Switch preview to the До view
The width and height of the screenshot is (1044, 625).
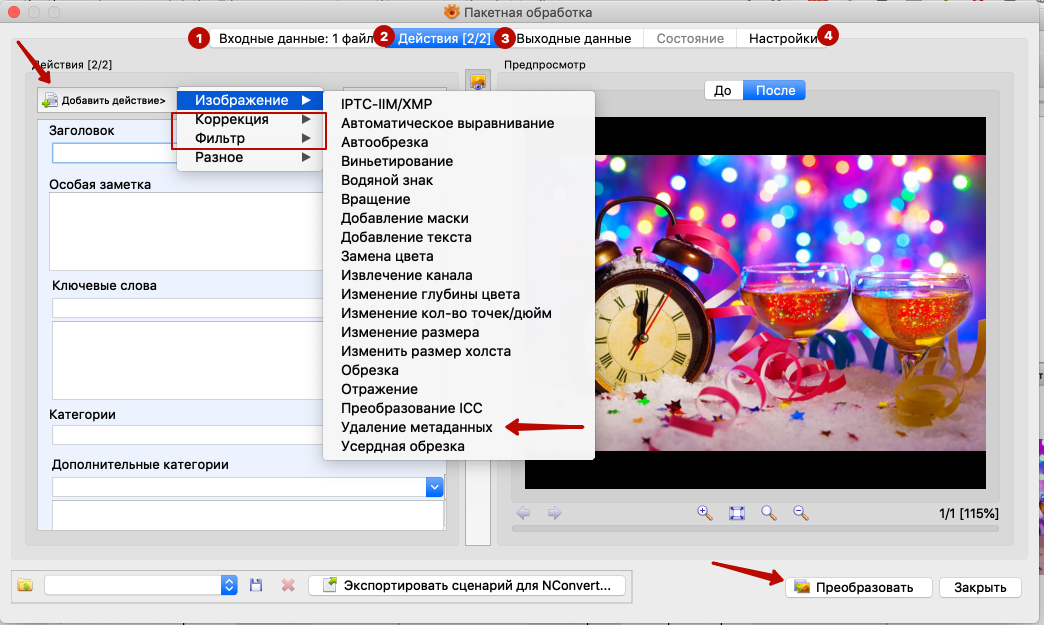click(723, 90)
